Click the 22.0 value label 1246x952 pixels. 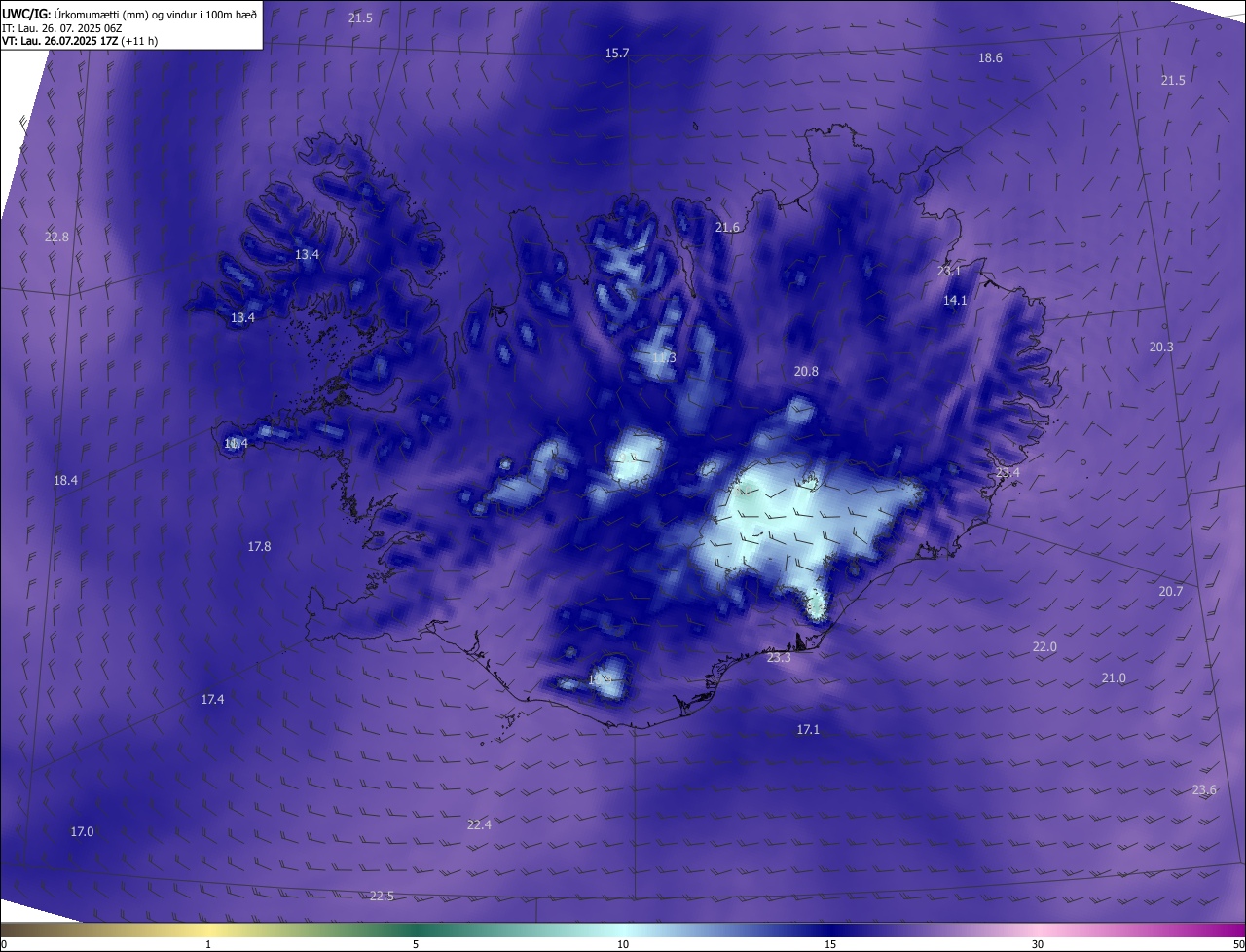coord(1044,647)
